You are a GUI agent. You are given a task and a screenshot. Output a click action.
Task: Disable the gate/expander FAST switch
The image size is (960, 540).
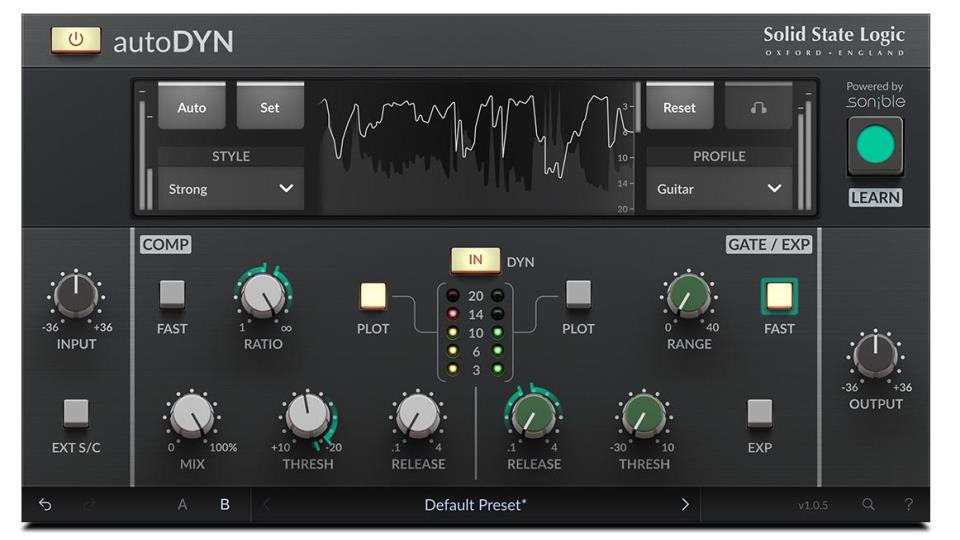[x=779, y=296]
